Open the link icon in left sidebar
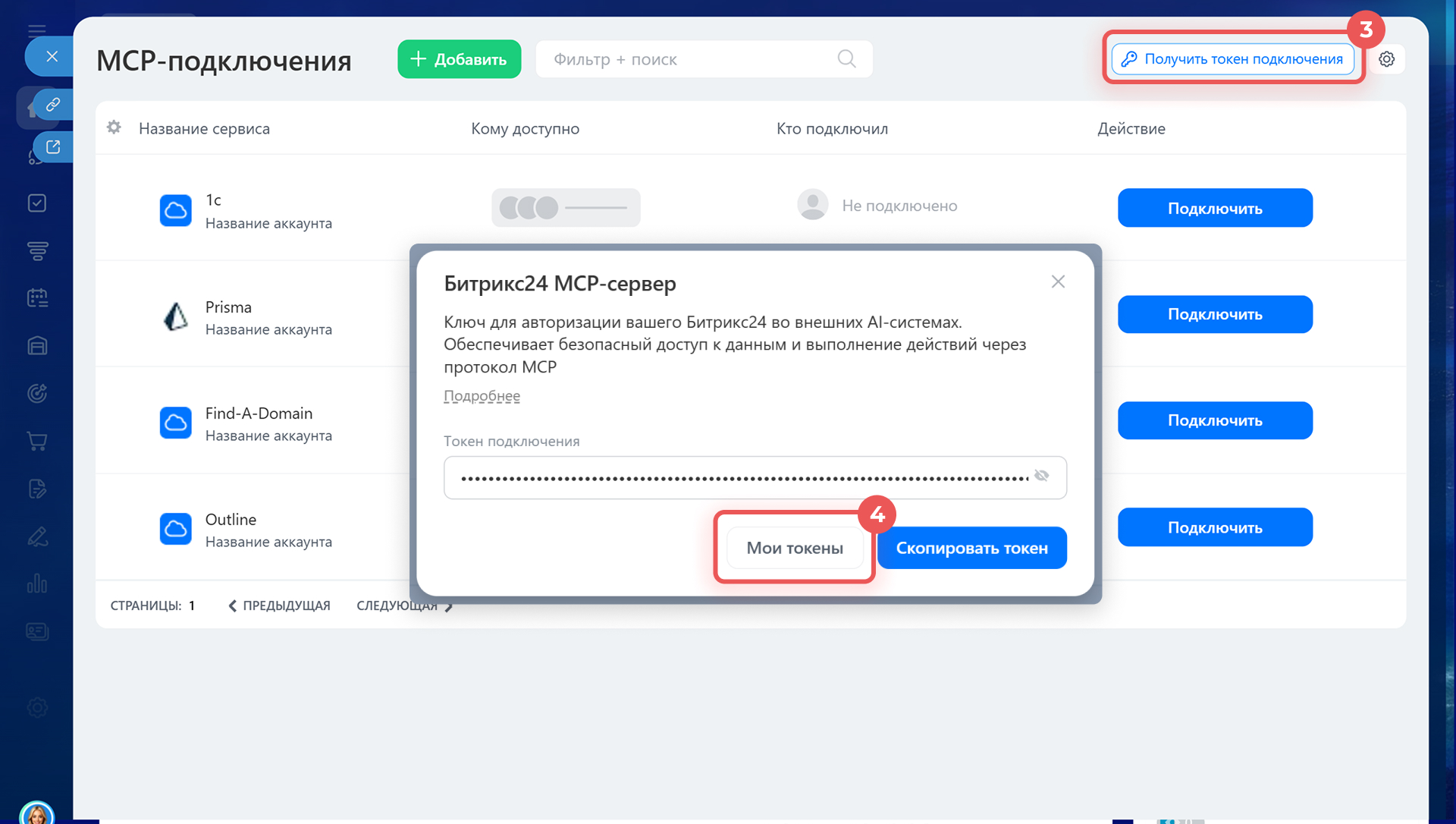 click(x=52, y=105)
